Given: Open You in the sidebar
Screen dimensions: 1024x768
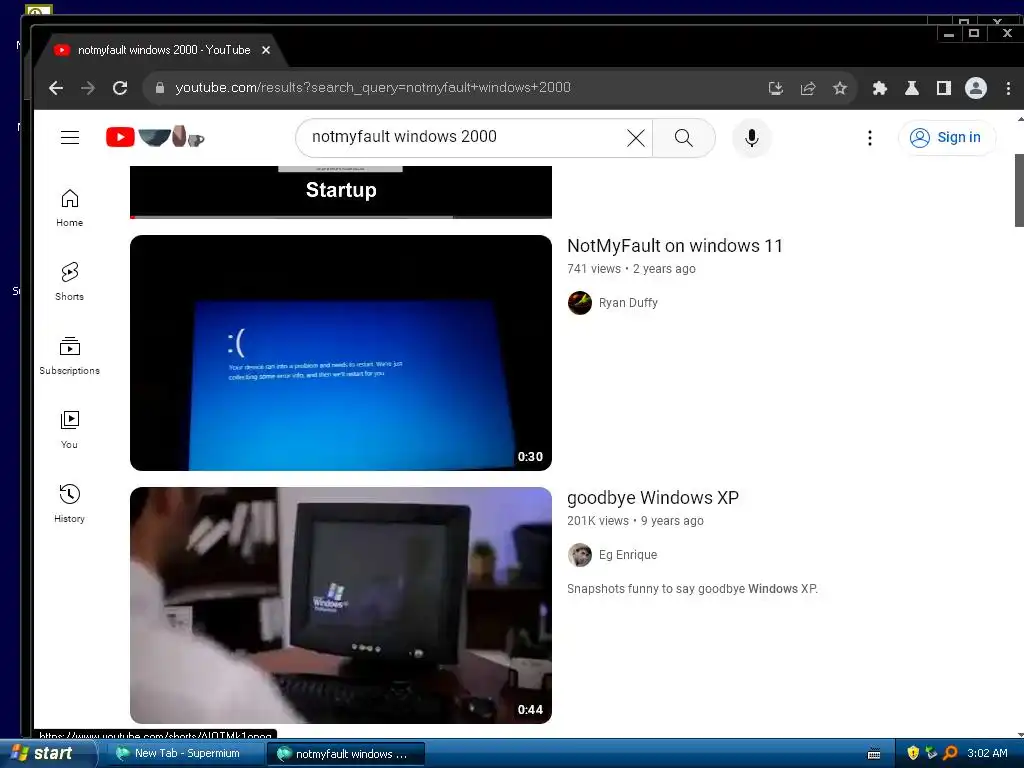Looking at the screenshot, I should tap(69, 430).
